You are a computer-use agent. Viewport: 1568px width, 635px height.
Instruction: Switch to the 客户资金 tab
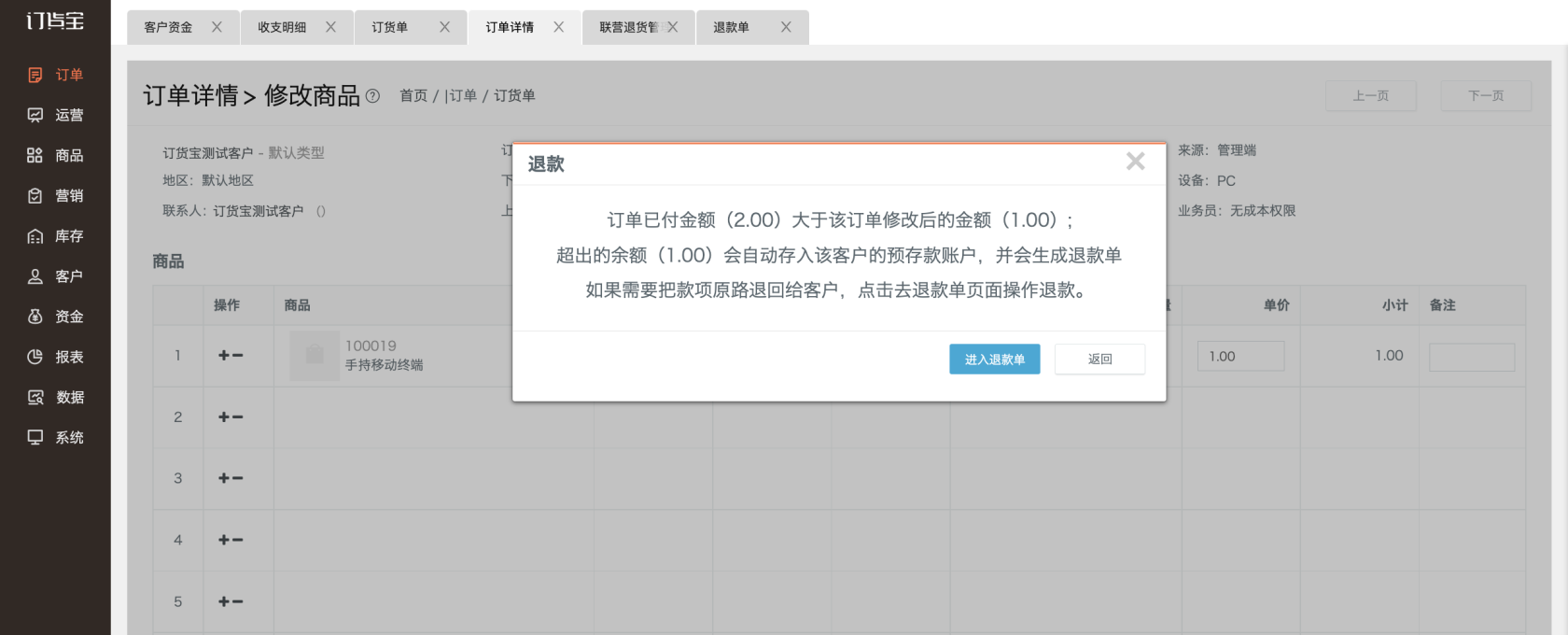(x=168, y=27)
